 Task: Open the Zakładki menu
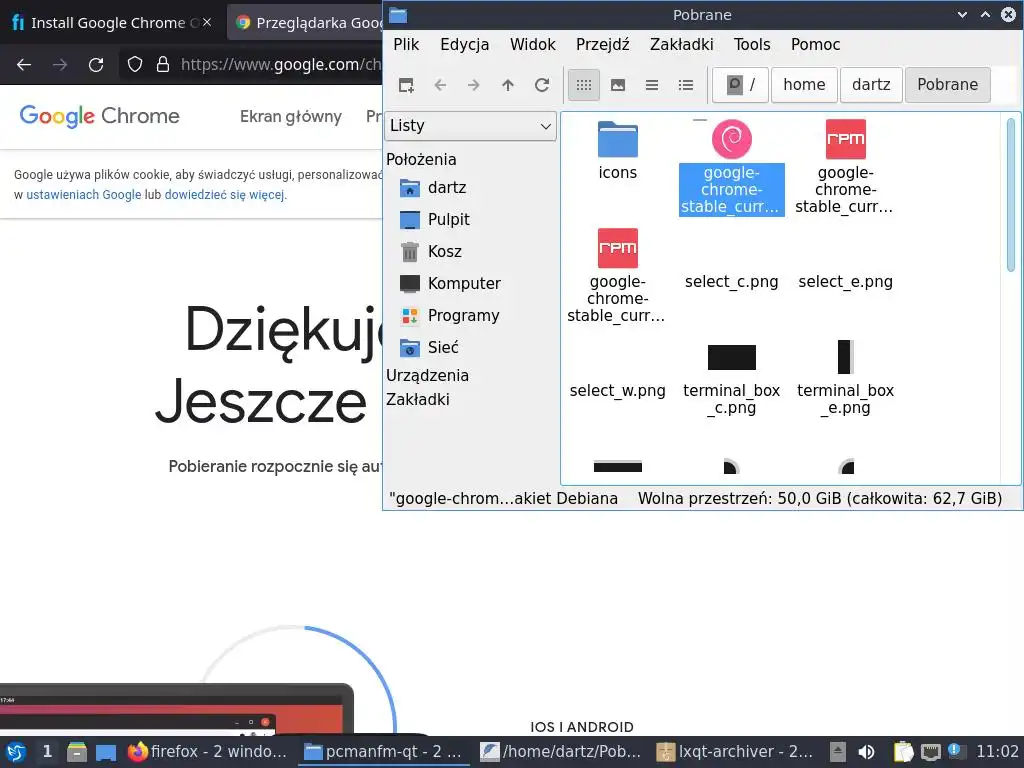point(681,44)
